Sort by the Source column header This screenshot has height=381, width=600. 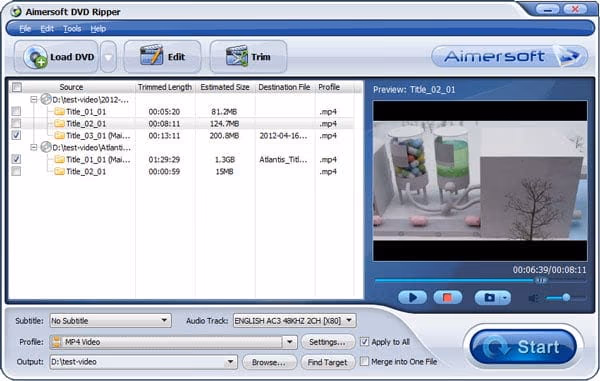pyautogui.click(x=71, y=87)
